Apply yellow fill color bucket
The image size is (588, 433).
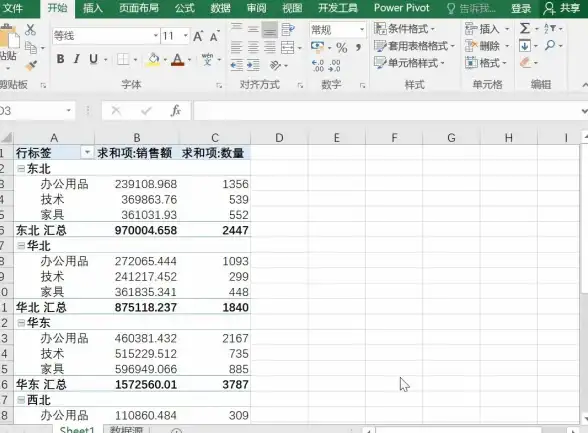click(x=153, y=59)
